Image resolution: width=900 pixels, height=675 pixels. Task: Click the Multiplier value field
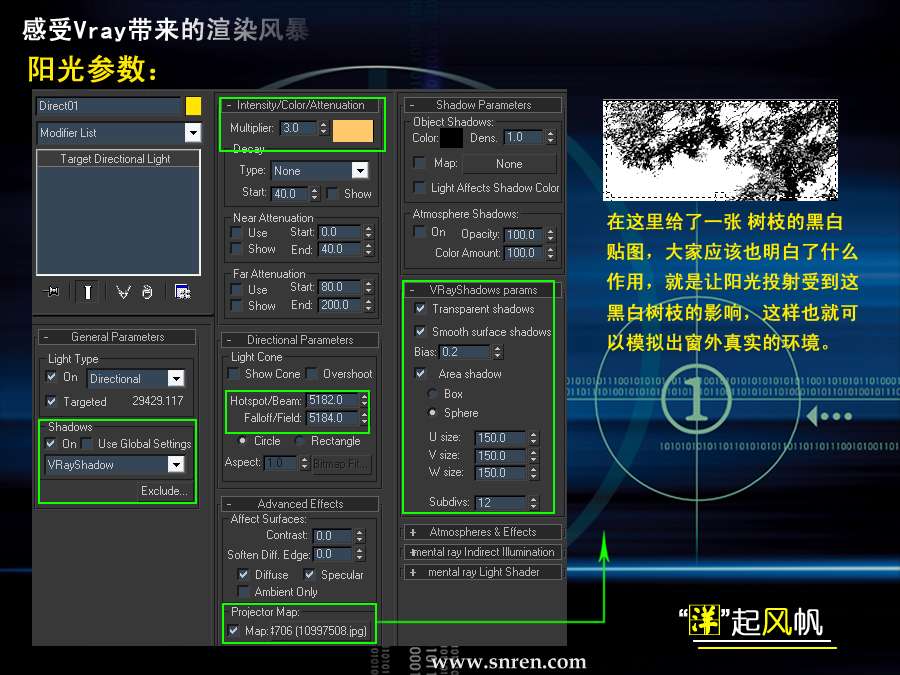(x=298, y=128)
